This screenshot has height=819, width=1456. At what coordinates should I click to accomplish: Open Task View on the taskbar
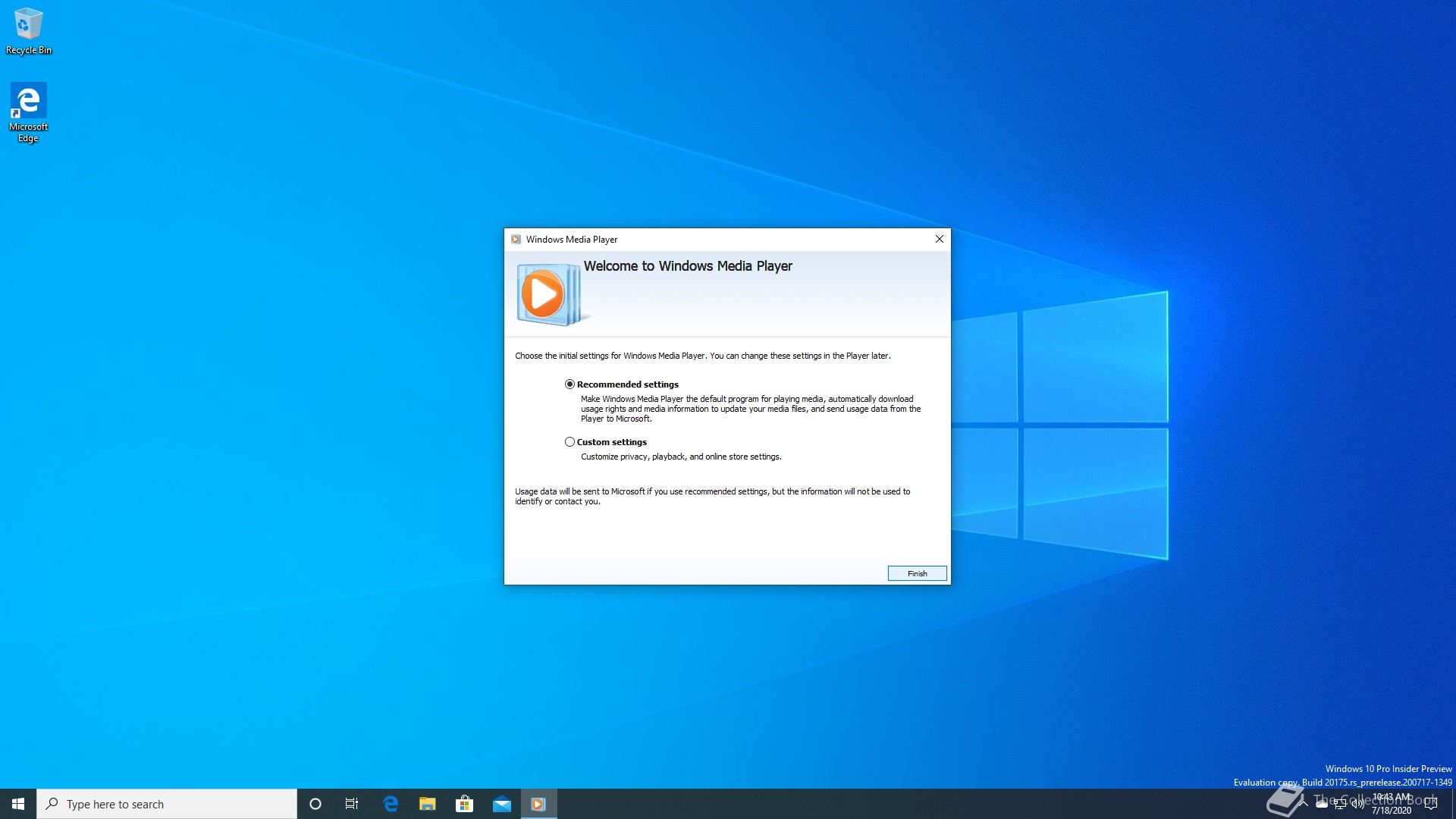tap(352, 804)
